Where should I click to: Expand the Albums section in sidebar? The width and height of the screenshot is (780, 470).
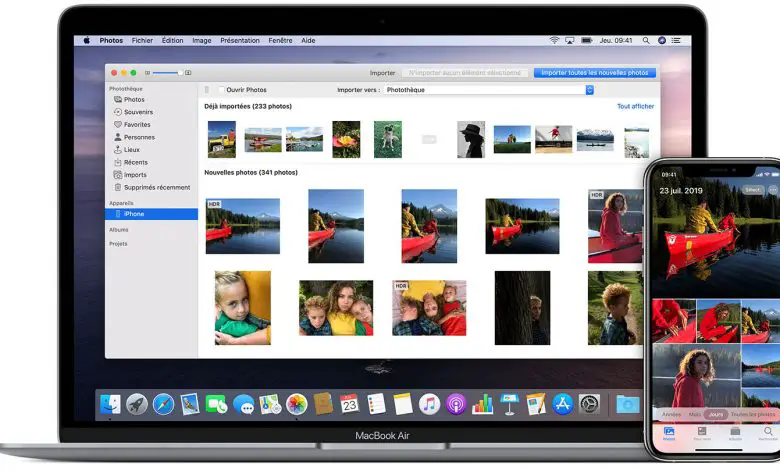tap(118, 229)
